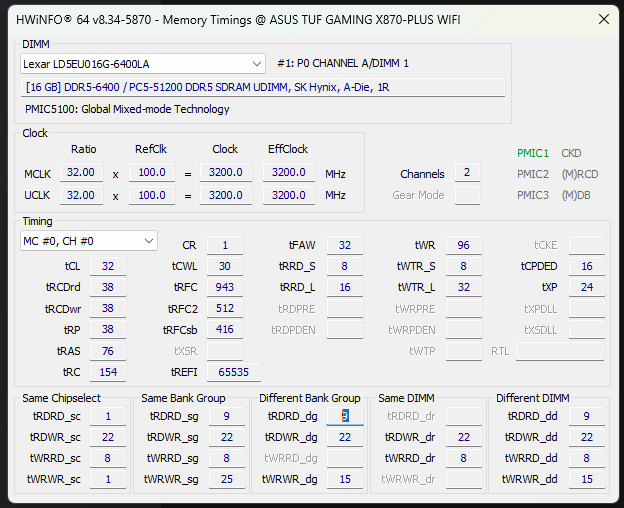
Task: Click the tRFC value 943
Action: (225, 287)
